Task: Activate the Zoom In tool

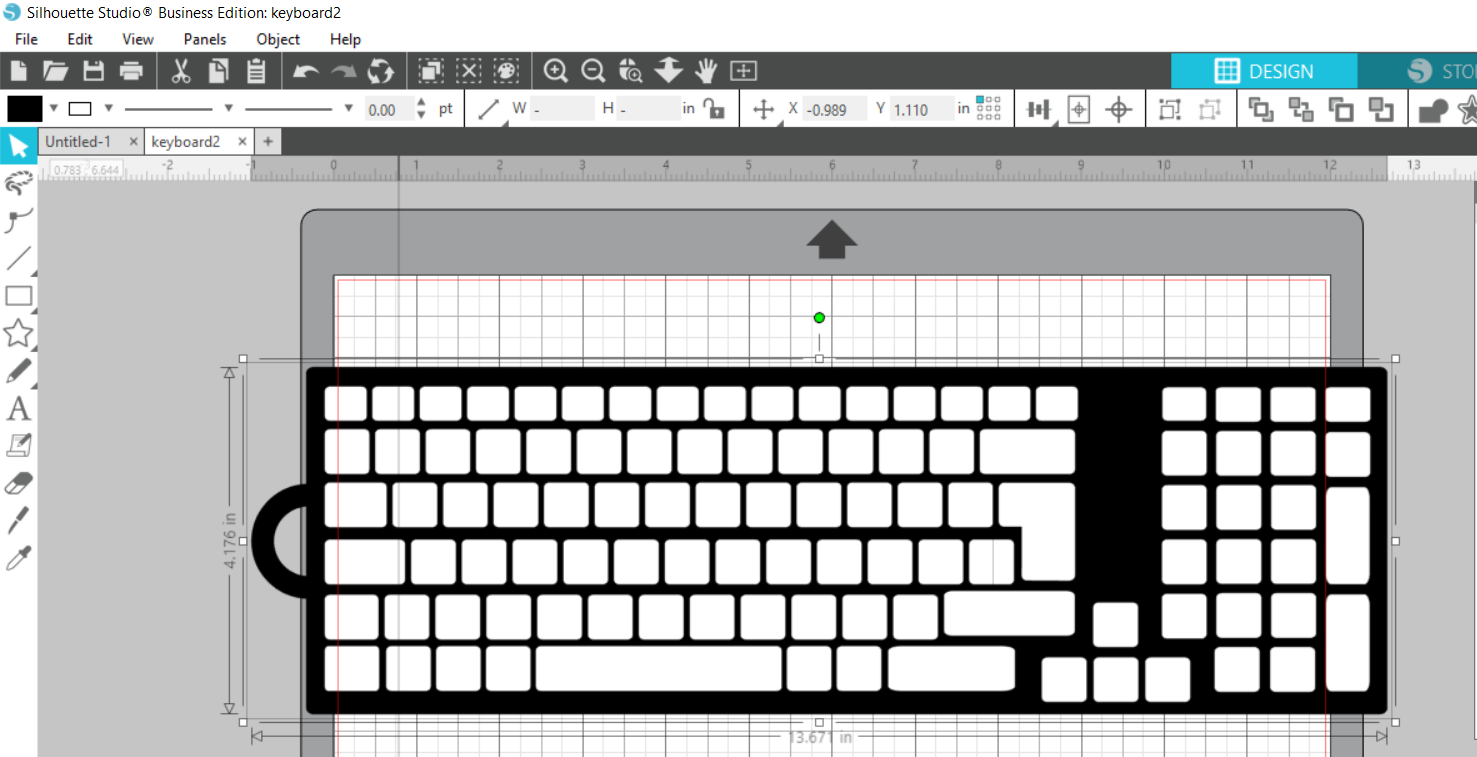Action: click(x=555, y=70)
